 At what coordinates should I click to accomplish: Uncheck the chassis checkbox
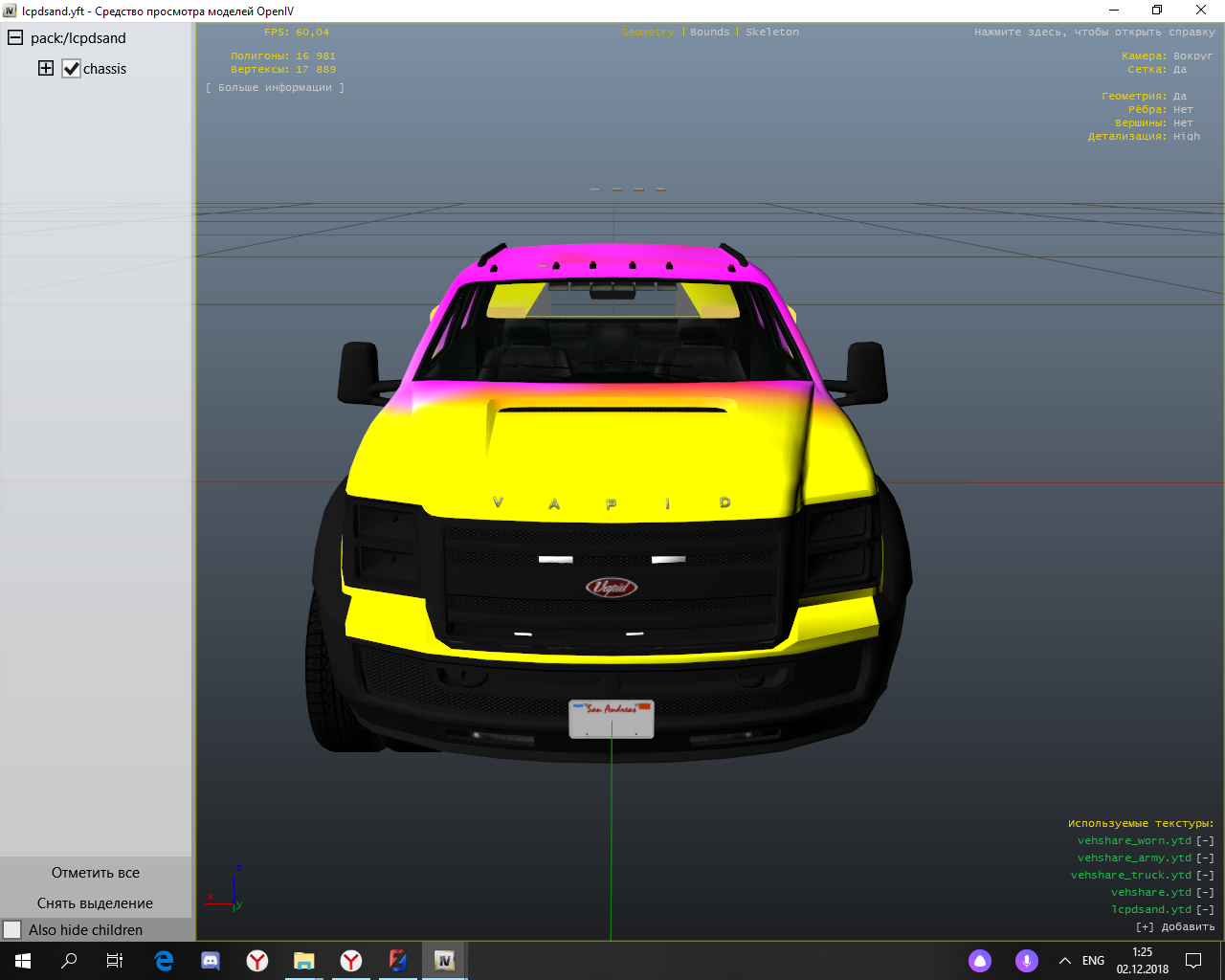coord(72,69)
